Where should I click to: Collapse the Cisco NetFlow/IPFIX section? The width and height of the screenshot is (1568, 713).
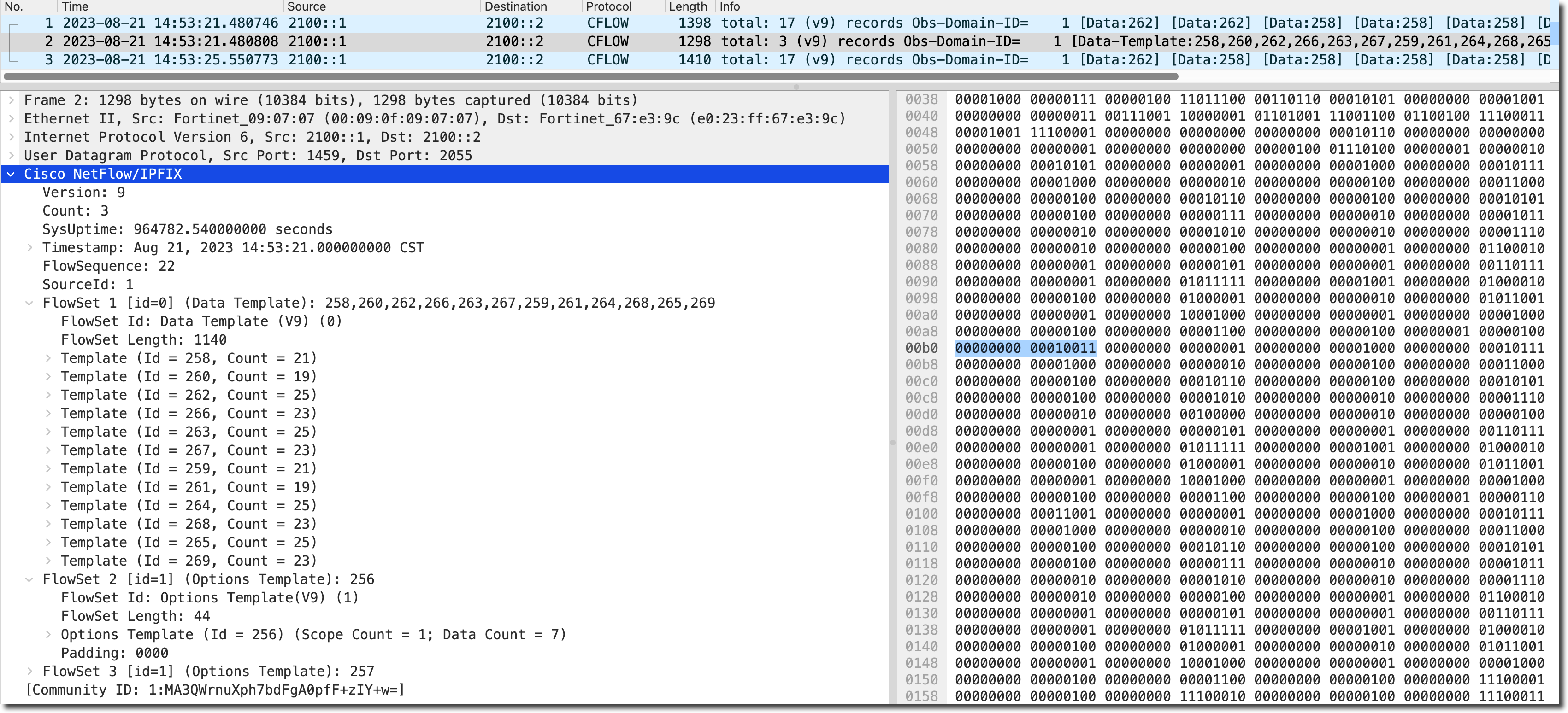(x=11, y=174)
